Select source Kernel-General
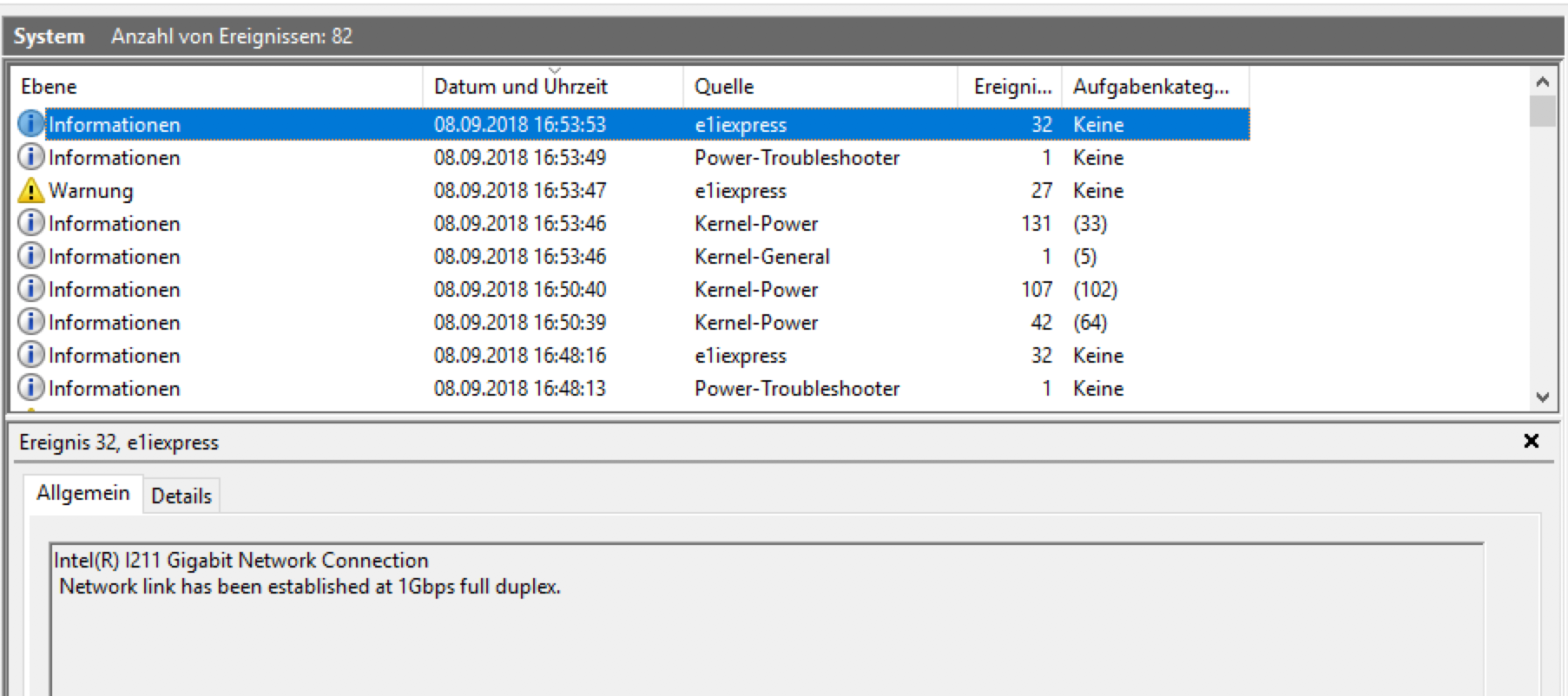Image resolution: width=1568 pixels, height=696 pixels. [x=762, y=256]
